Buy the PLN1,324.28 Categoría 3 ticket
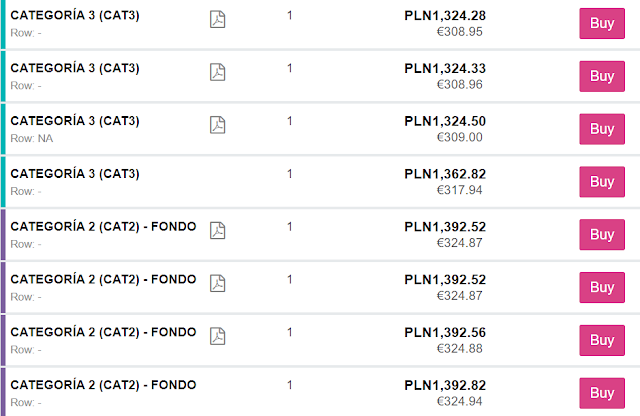640x416 pixels. [x=602, y=23]
